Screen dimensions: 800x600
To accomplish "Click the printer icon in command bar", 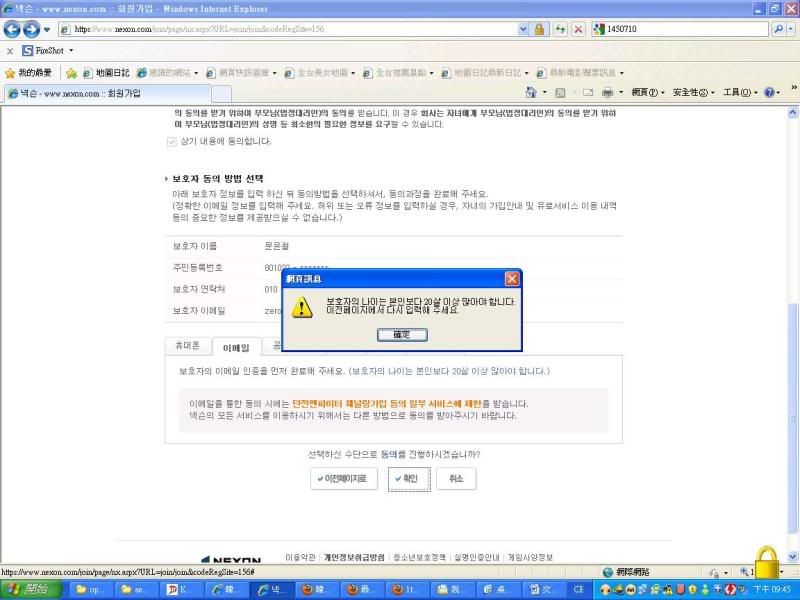I will point(607,93).
